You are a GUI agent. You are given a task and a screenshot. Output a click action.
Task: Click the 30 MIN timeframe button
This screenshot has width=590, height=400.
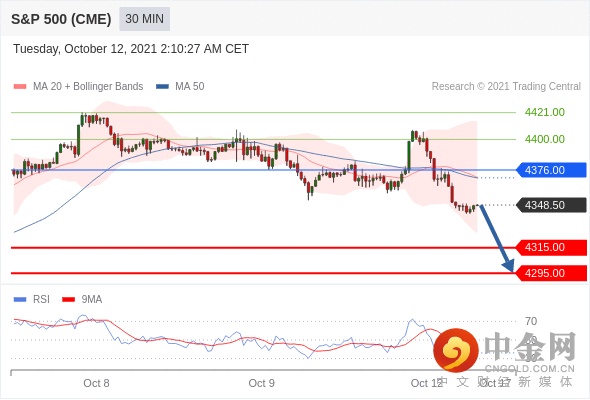pyautogui.click(x=144, y=19)
